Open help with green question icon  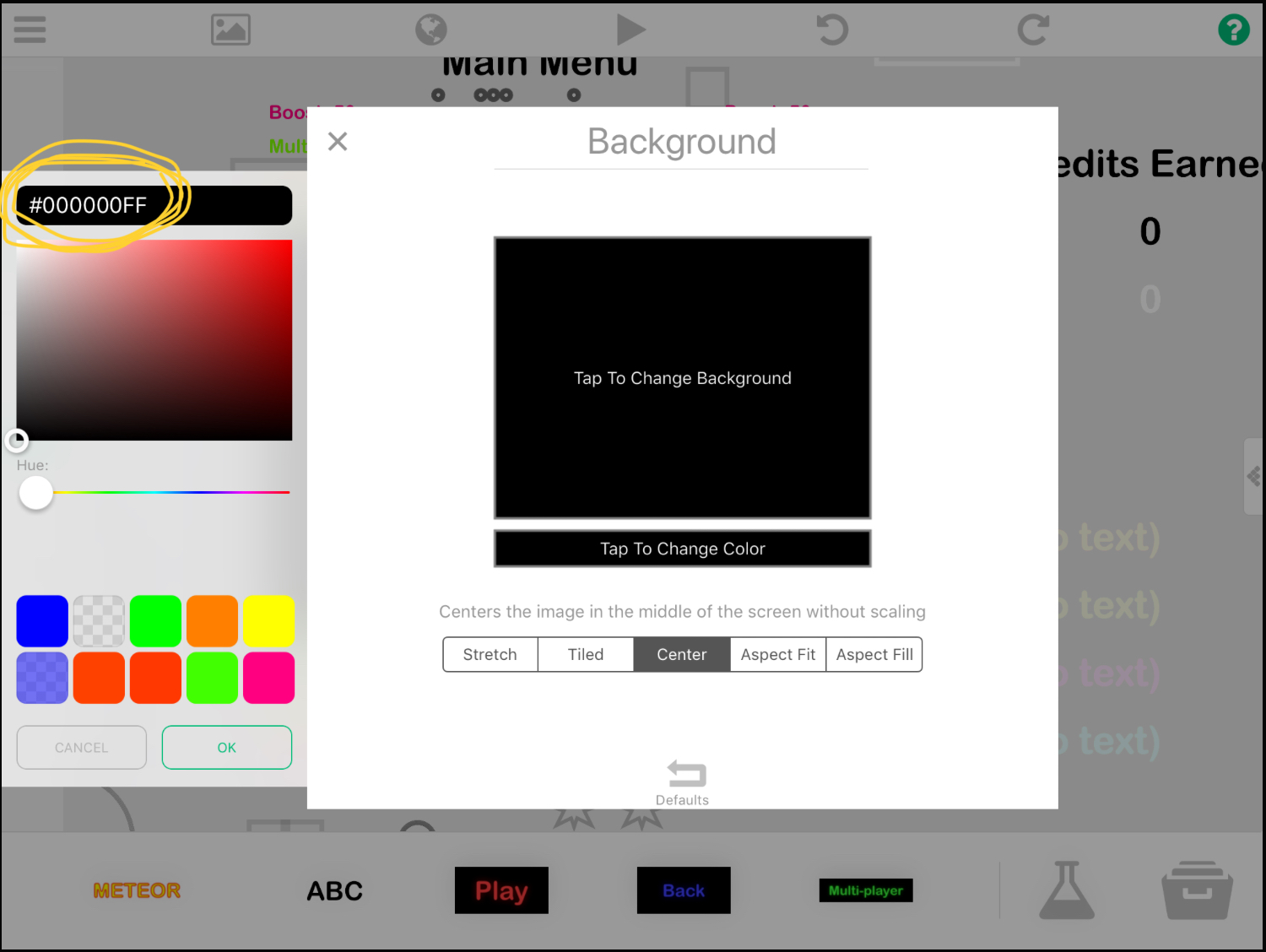coord(1233,30)
